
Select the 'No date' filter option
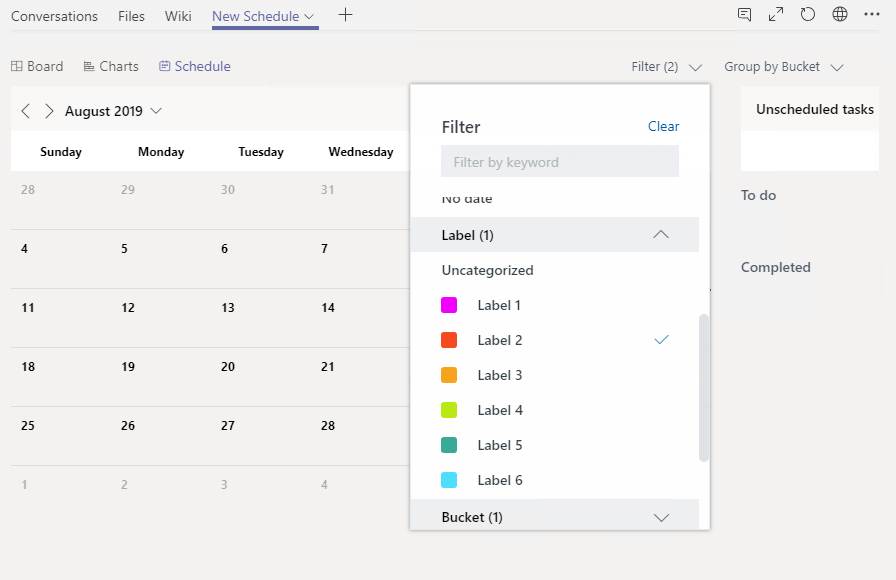tap(467, 199)
